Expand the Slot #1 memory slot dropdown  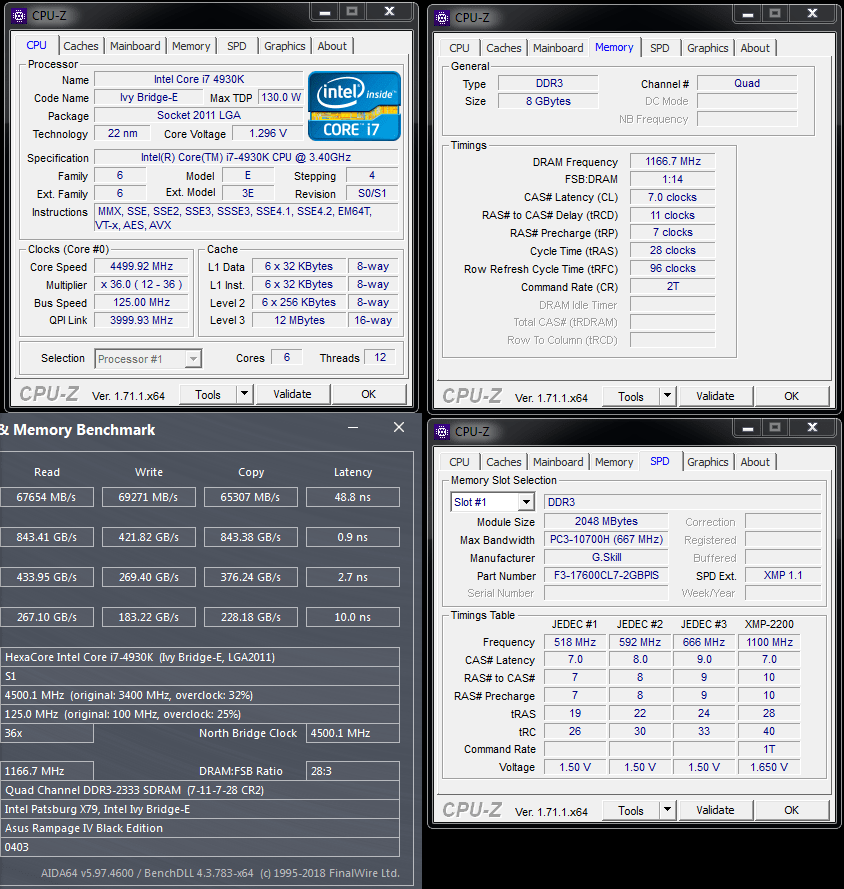[x=527, y=502]
